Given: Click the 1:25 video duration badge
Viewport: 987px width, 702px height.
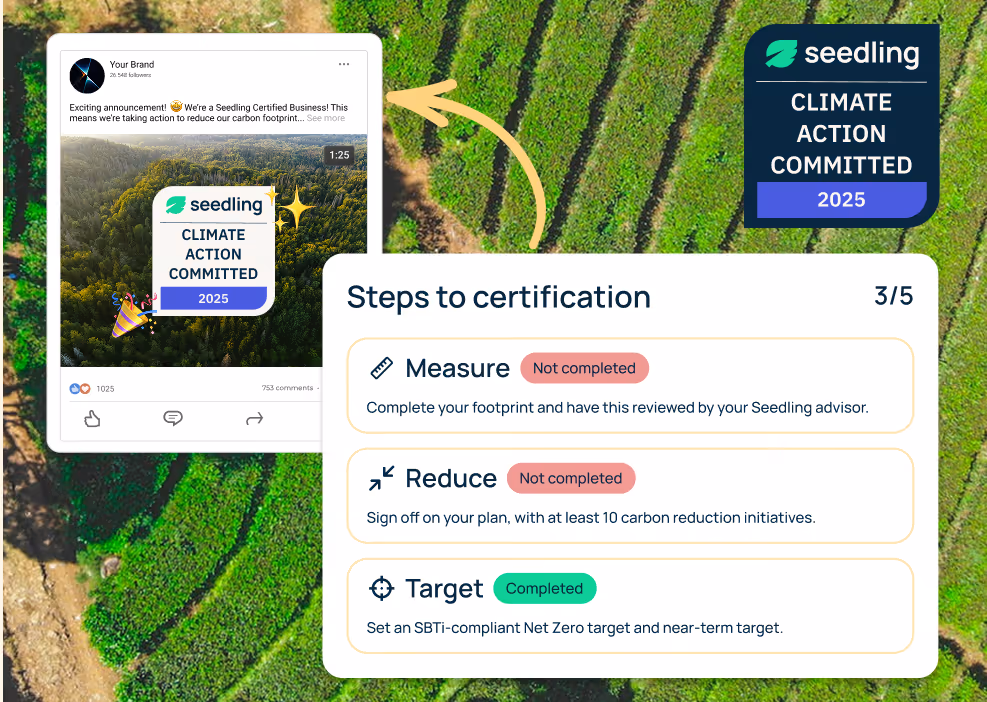Looking at the screenshot, I should 339,155.
